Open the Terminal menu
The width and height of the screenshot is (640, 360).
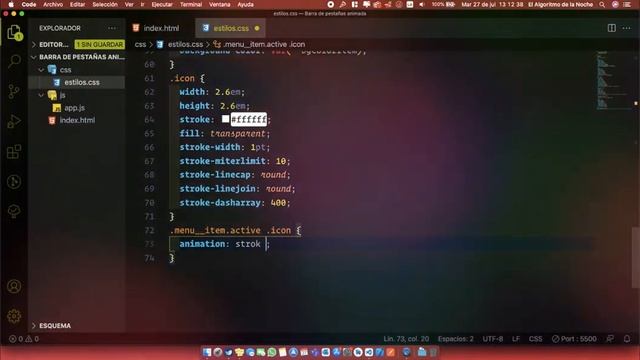click(x=191, y=4)
